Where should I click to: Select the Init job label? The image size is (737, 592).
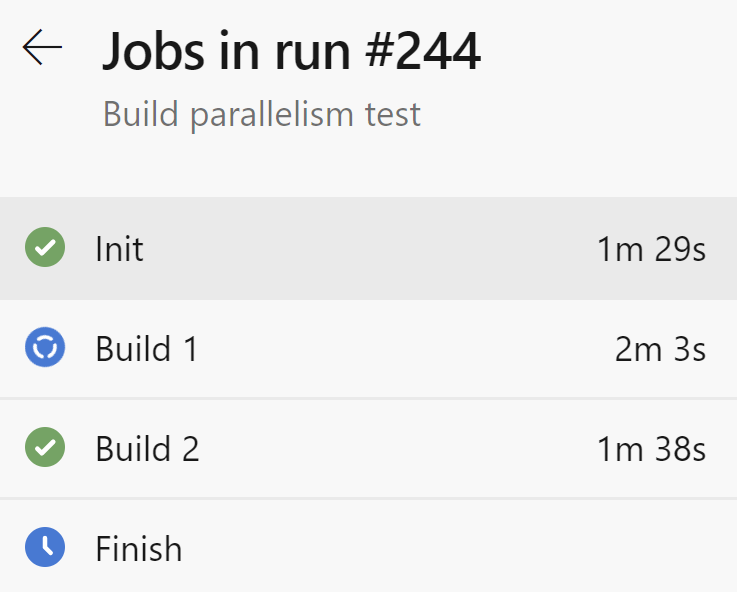coord(119,248)
